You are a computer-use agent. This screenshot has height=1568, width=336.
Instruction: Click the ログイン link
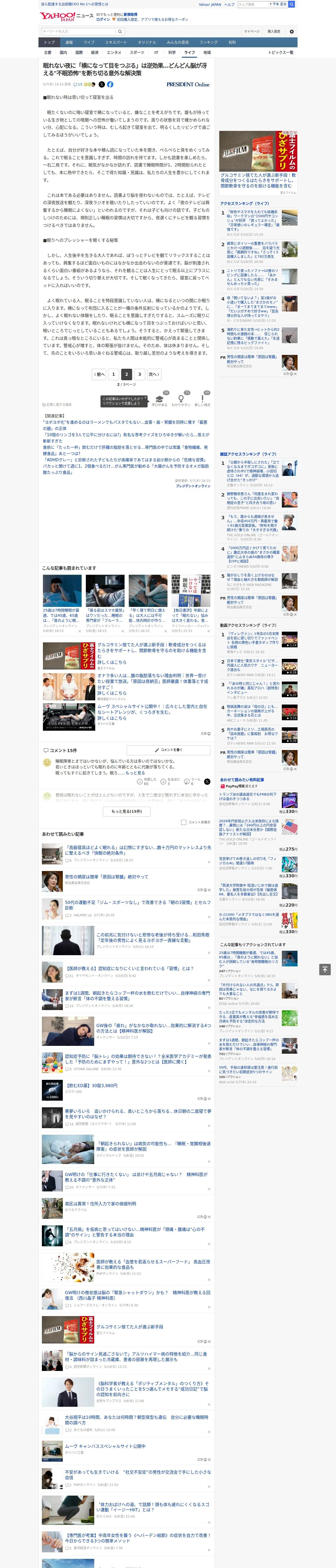[103, 20]
